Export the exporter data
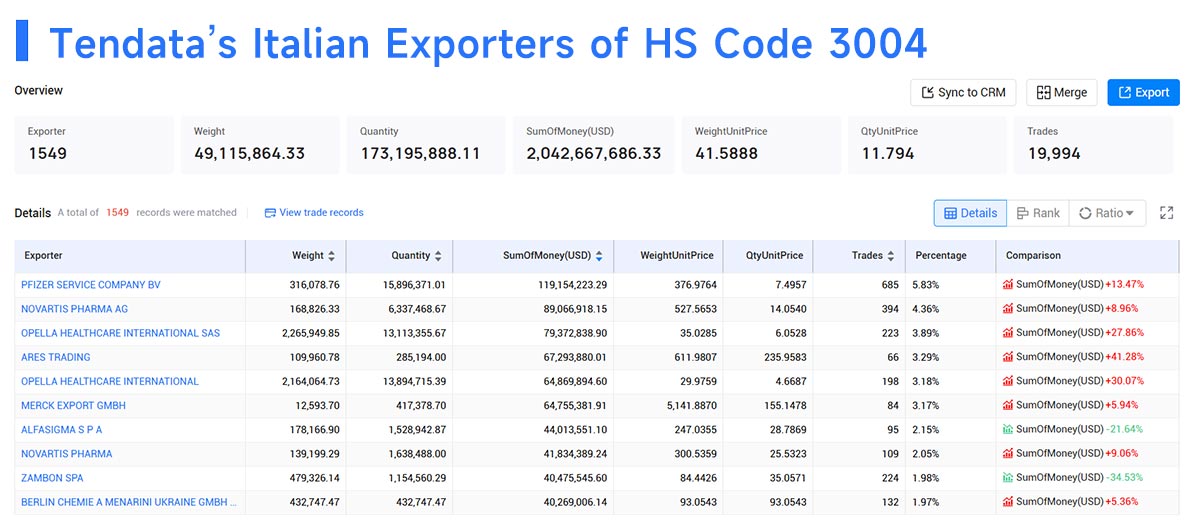The image size is (1190, 529). pos(1143,93)
